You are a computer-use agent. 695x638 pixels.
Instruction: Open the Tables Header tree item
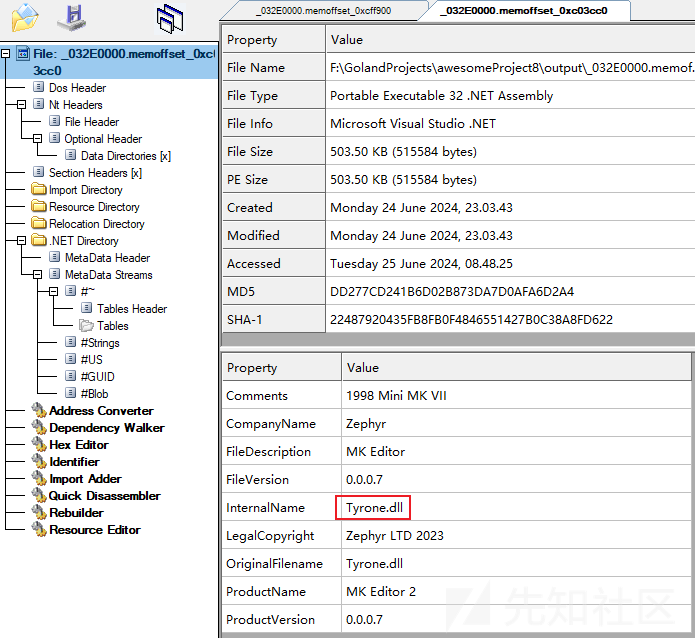click(x=132, y=309)
